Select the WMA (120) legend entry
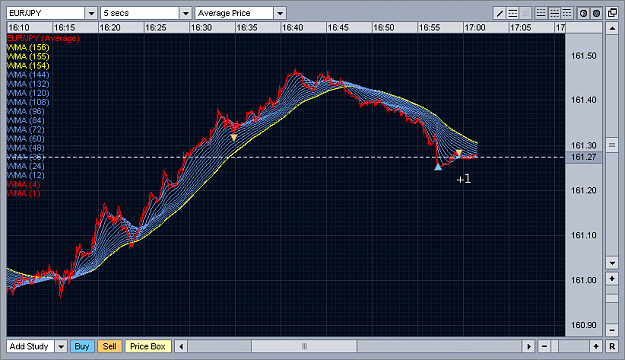The height and width of the screenshot is (360, 625). pyautogui.click(x=28, y=93)
